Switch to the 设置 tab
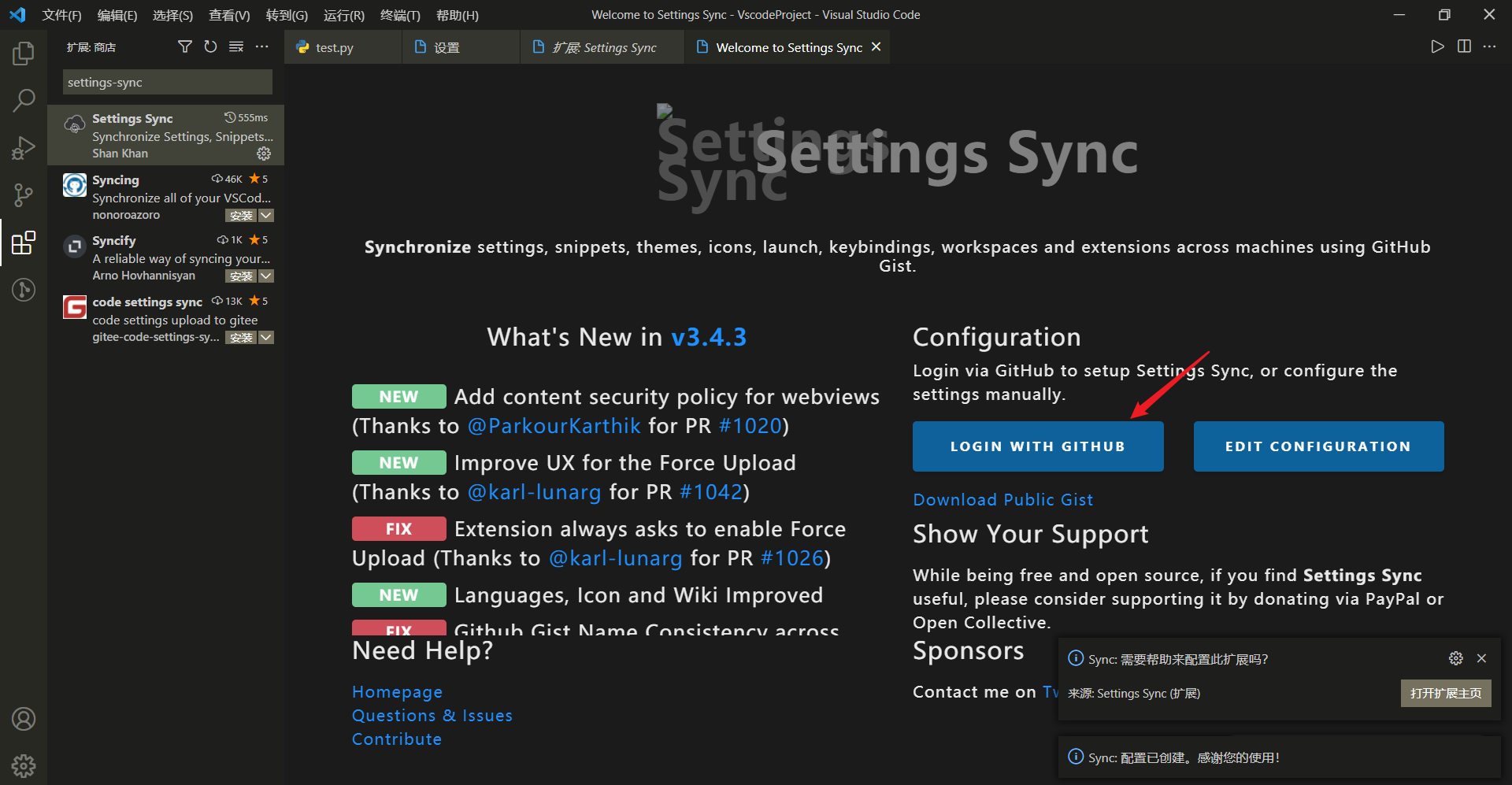Viewport: 1512px width, 785px height. click(461, 47)
